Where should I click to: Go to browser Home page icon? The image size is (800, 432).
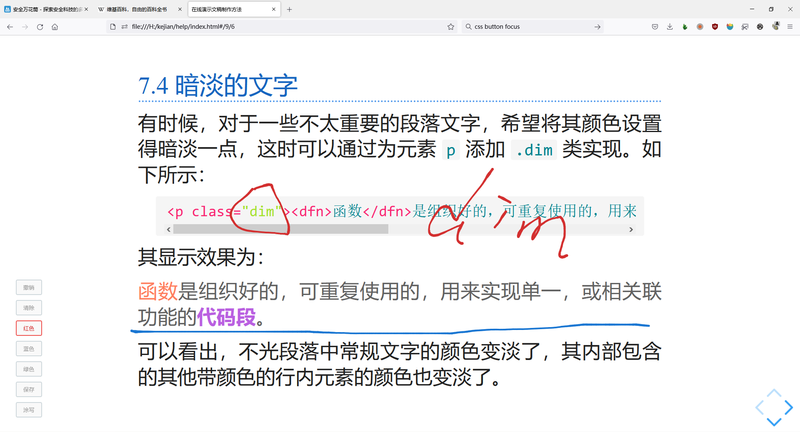coord(55,27)
